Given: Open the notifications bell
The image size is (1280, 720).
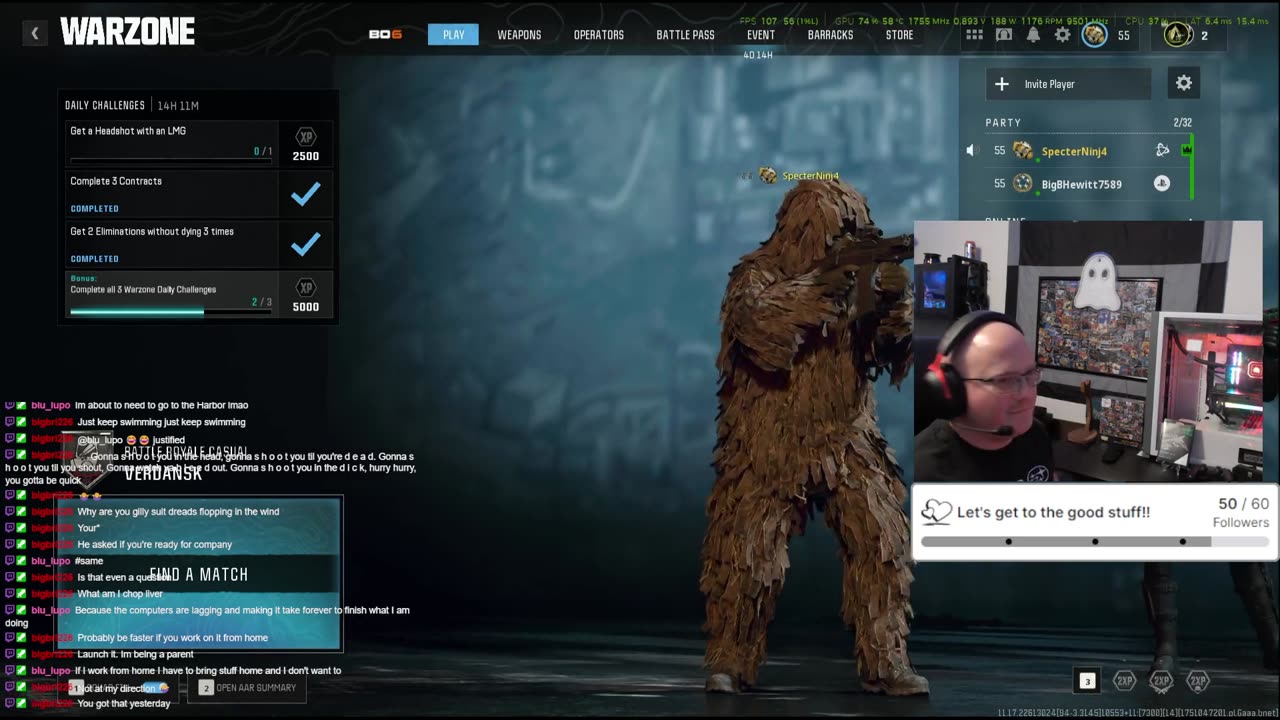Looking at the screenshot, I should 1033,35.
